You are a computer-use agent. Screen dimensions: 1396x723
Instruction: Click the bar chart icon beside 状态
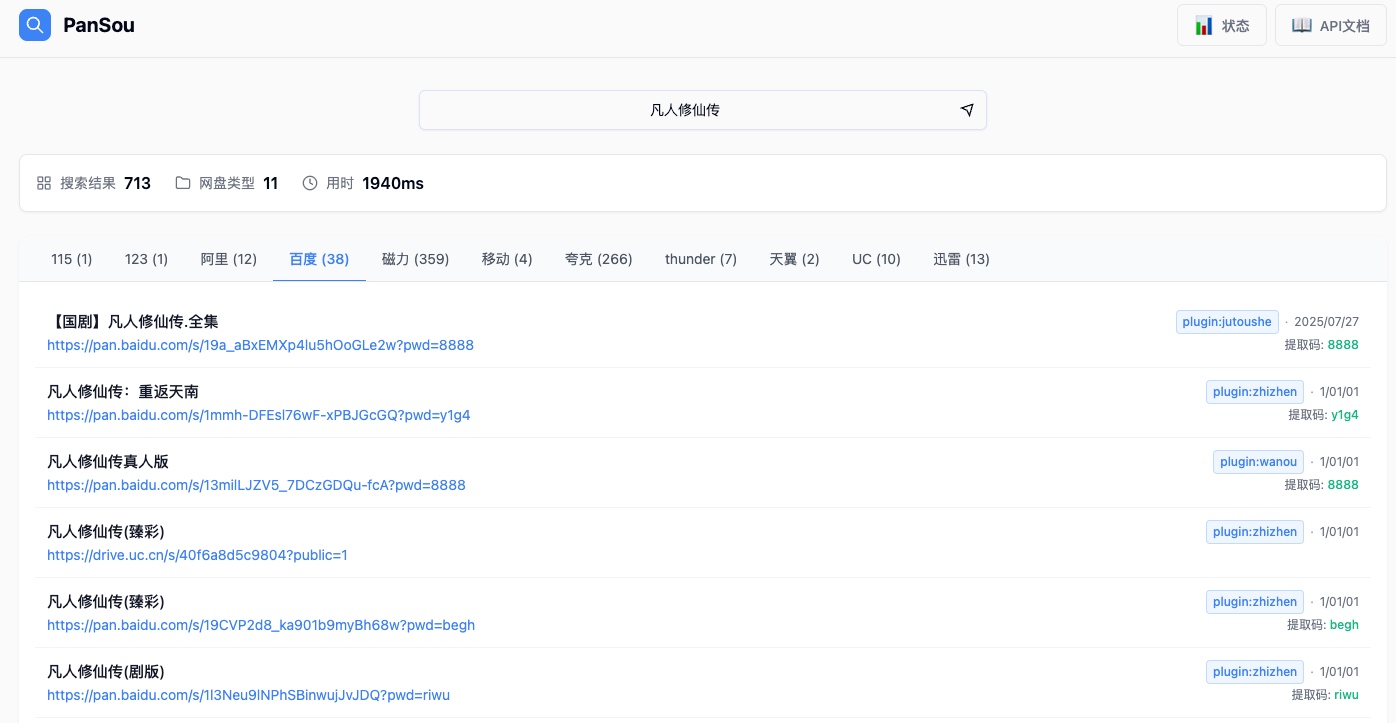click(1204, 26)
